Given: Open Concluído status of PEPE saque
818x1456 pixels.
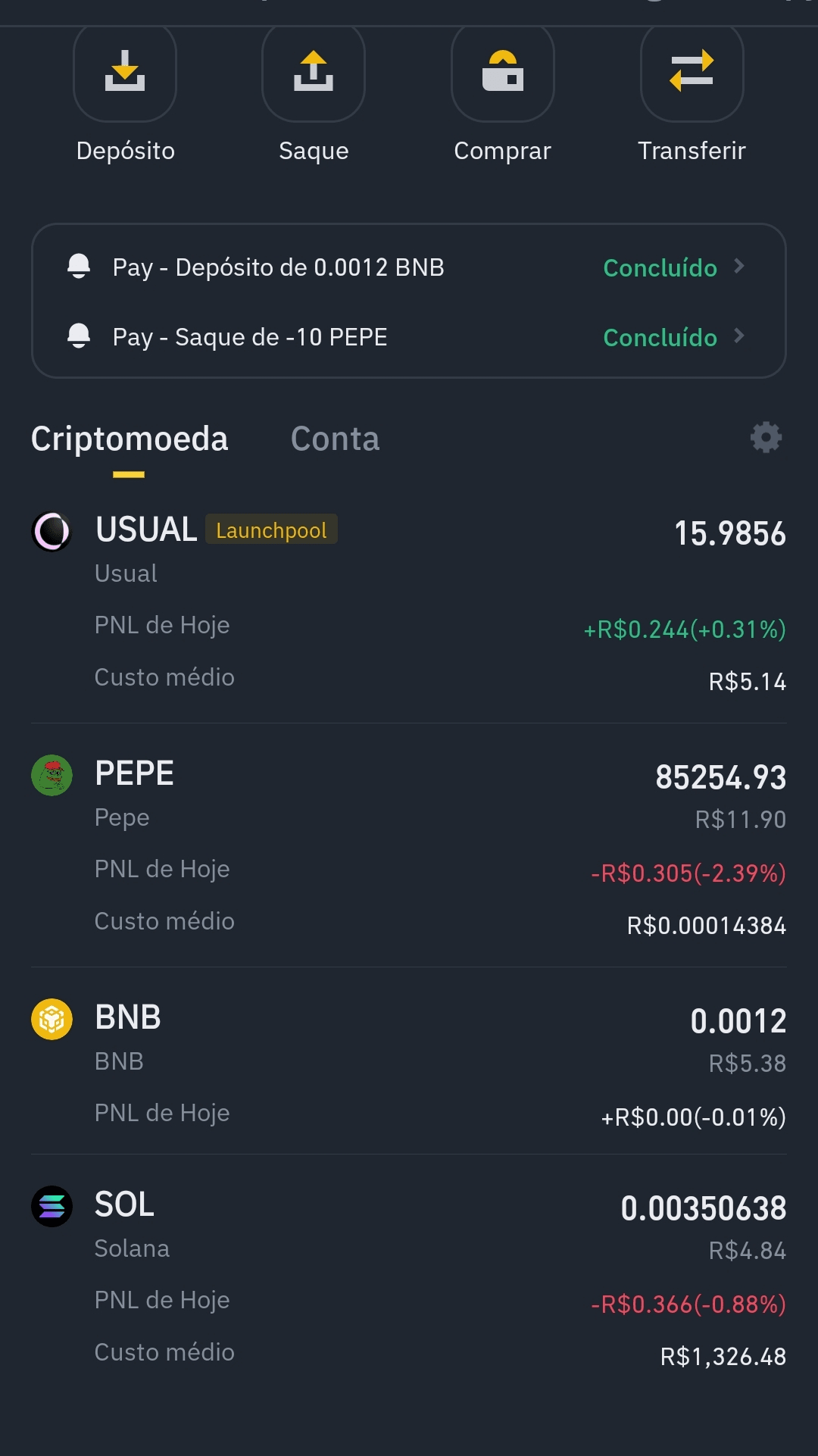Looking at the screenshot, I should (660, 337).
